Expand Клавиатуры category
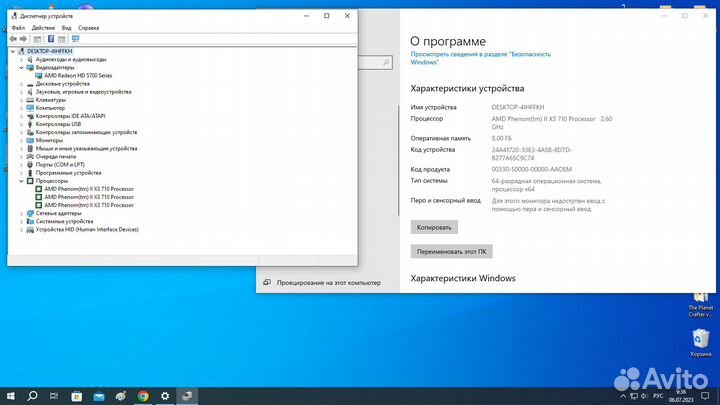The image size is (720, 405). 21,100
